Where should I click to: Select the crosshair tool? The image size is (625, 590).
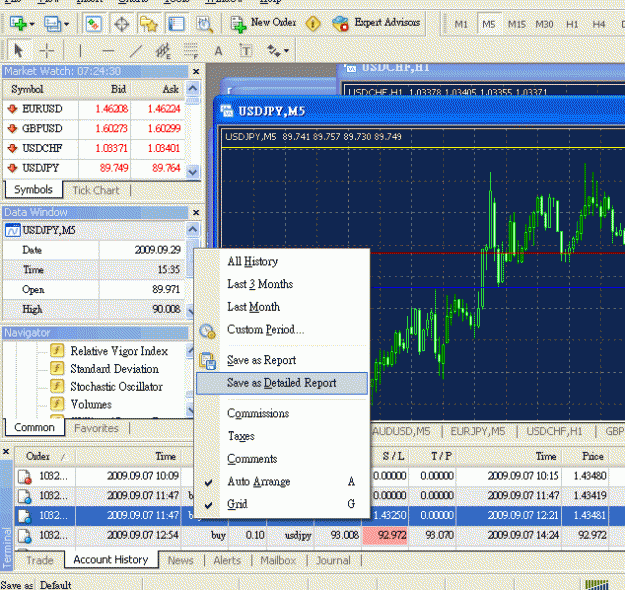47,51
